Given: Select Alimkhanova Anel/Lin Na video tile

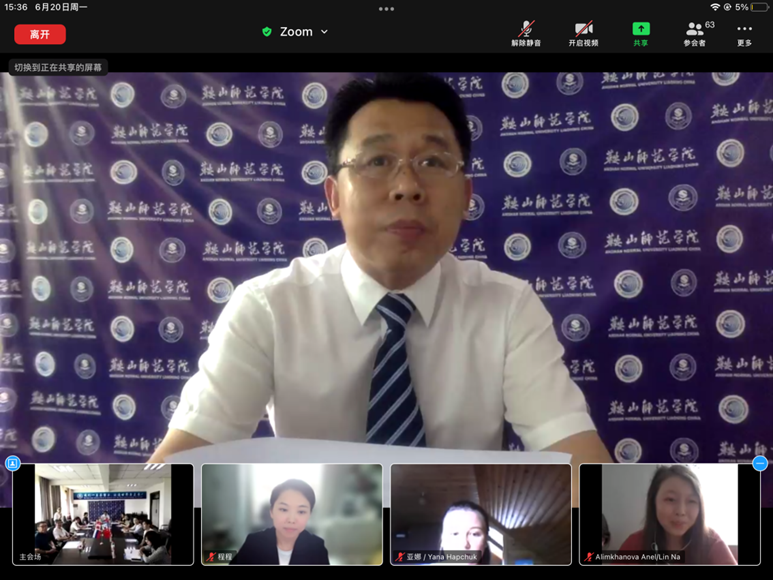Looking at the screenshot, I should point(669,513).
